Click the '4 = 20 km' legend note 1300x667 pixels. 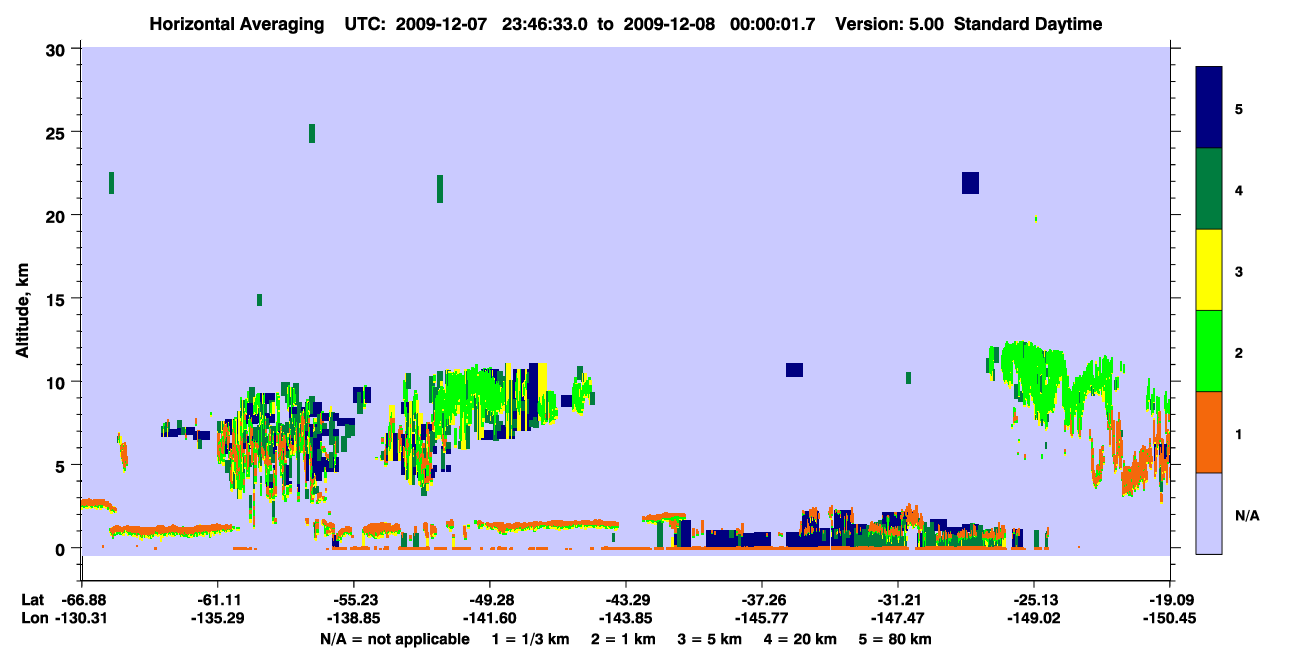pos(801,639)
